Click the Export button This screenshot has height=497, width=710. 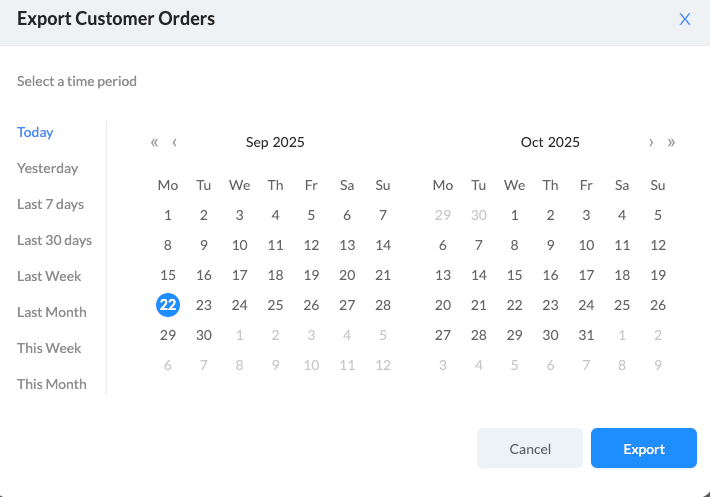tap(643, 449)
